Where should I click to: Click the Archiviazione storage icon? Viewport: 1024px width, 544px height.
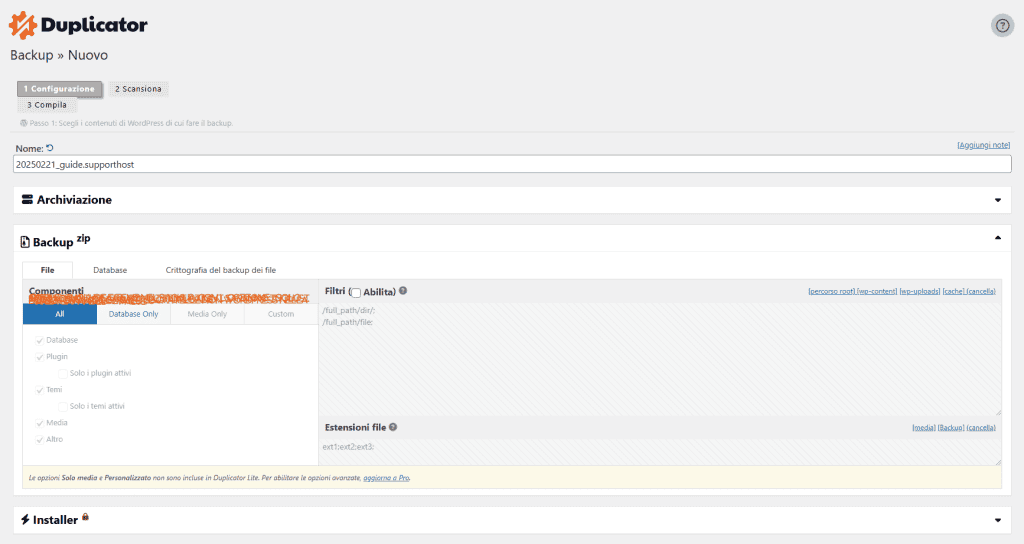pos(27,199)
